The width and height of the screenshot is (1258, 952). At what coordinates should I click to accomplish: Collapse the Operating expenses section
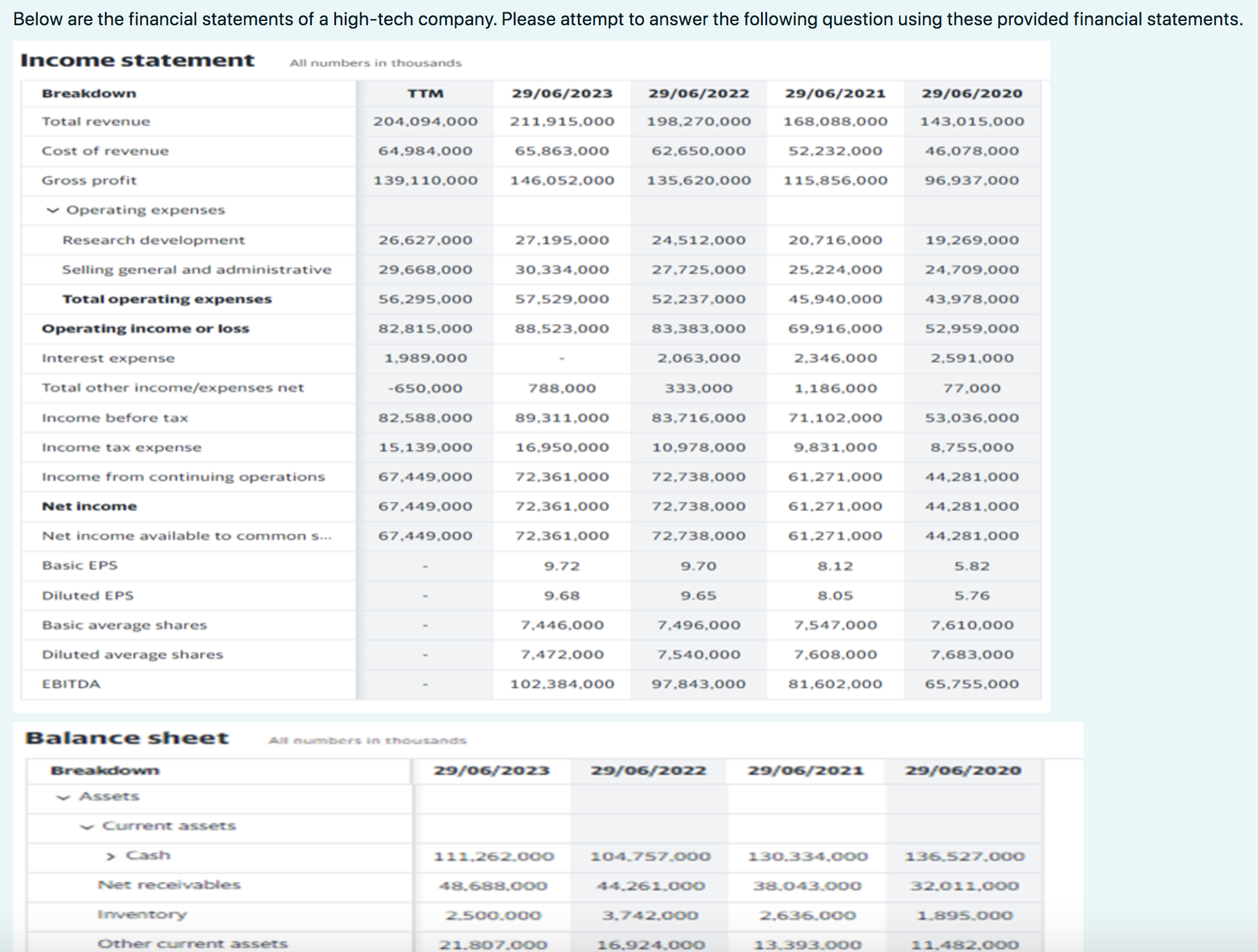52,210
